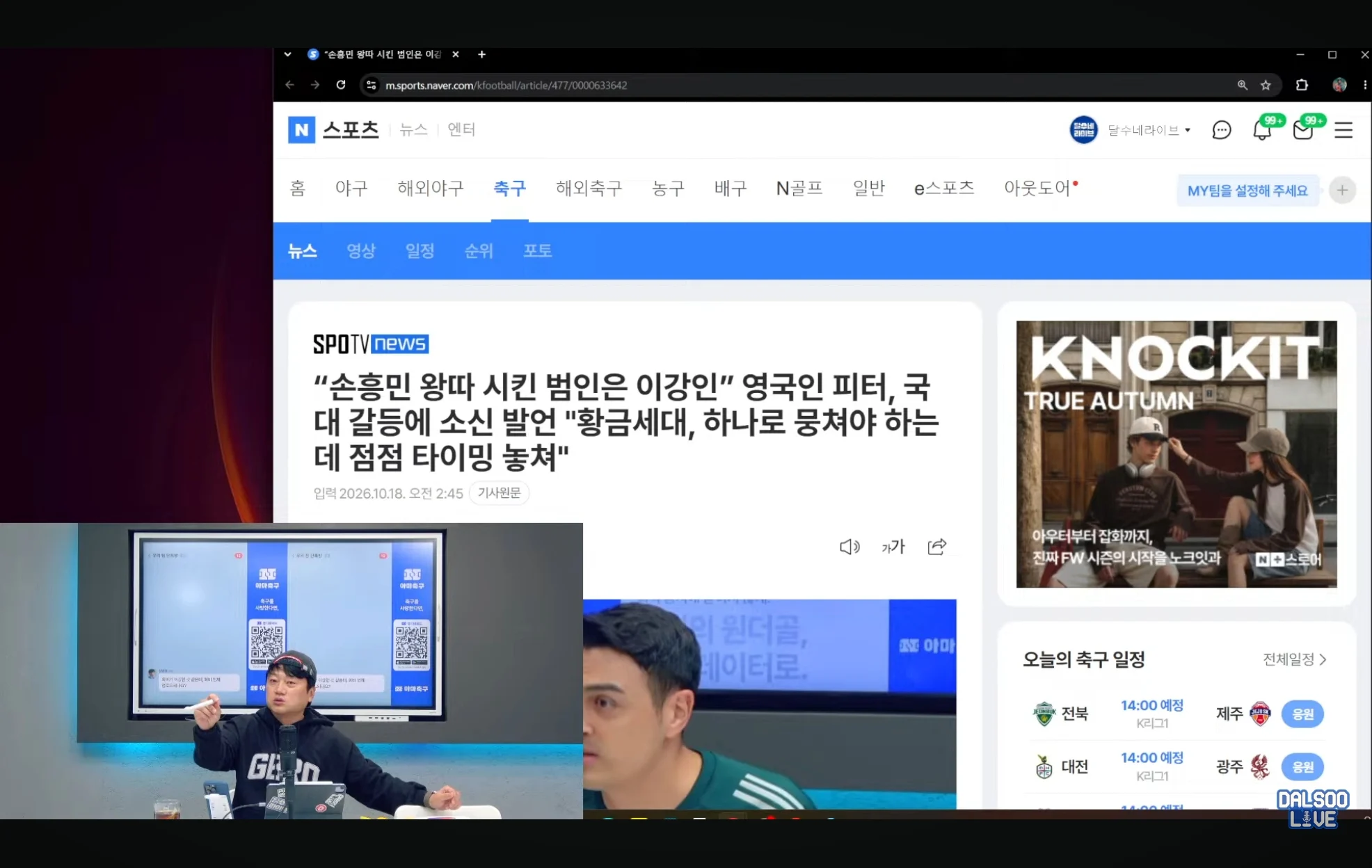Click the 기사원문 original article button
The height and width of the screenshot is (868, 1372).
point(499,493)
